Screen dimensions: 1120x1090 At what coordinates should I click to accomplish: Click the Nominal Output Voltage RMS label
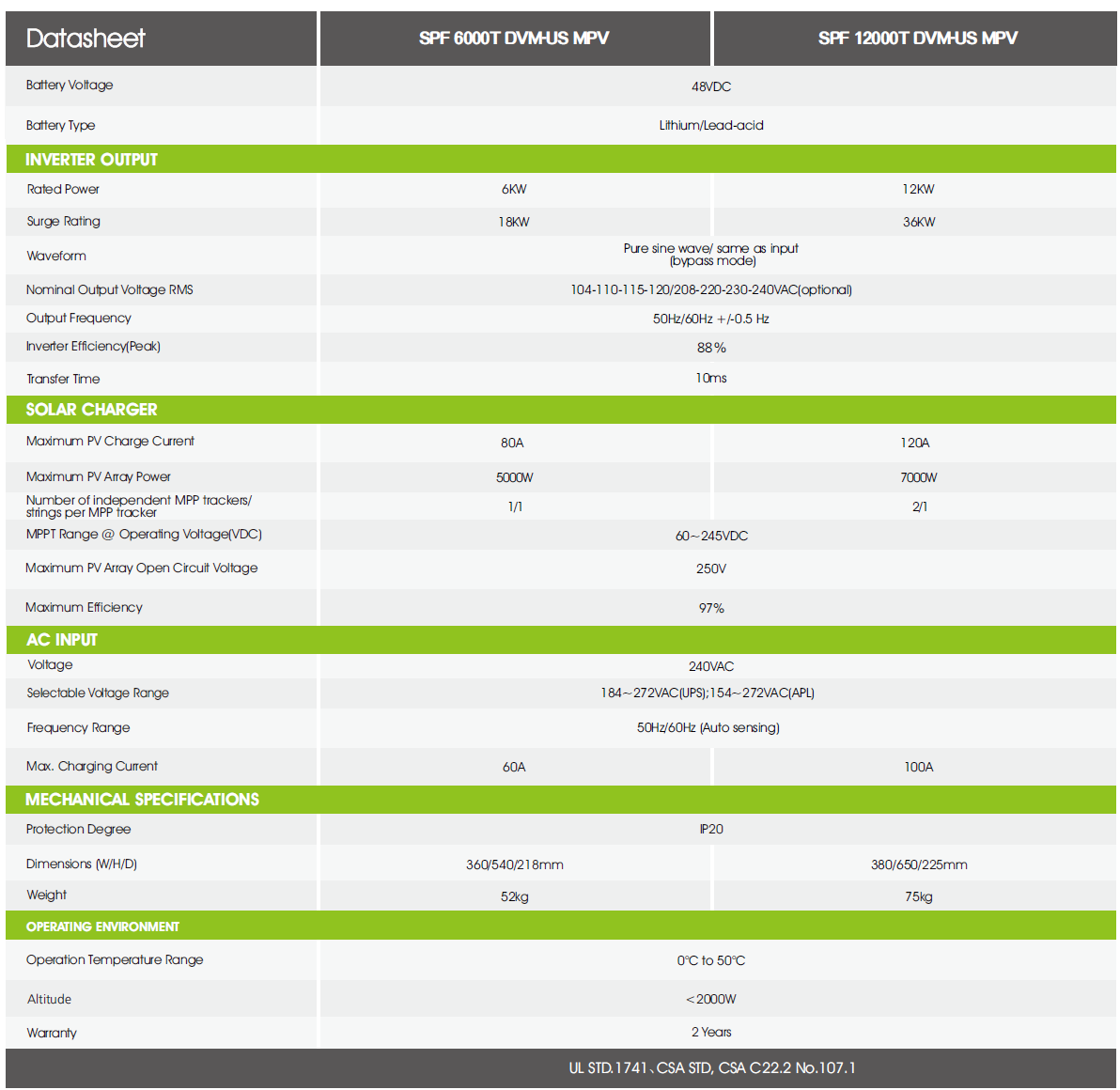point(110,289)
